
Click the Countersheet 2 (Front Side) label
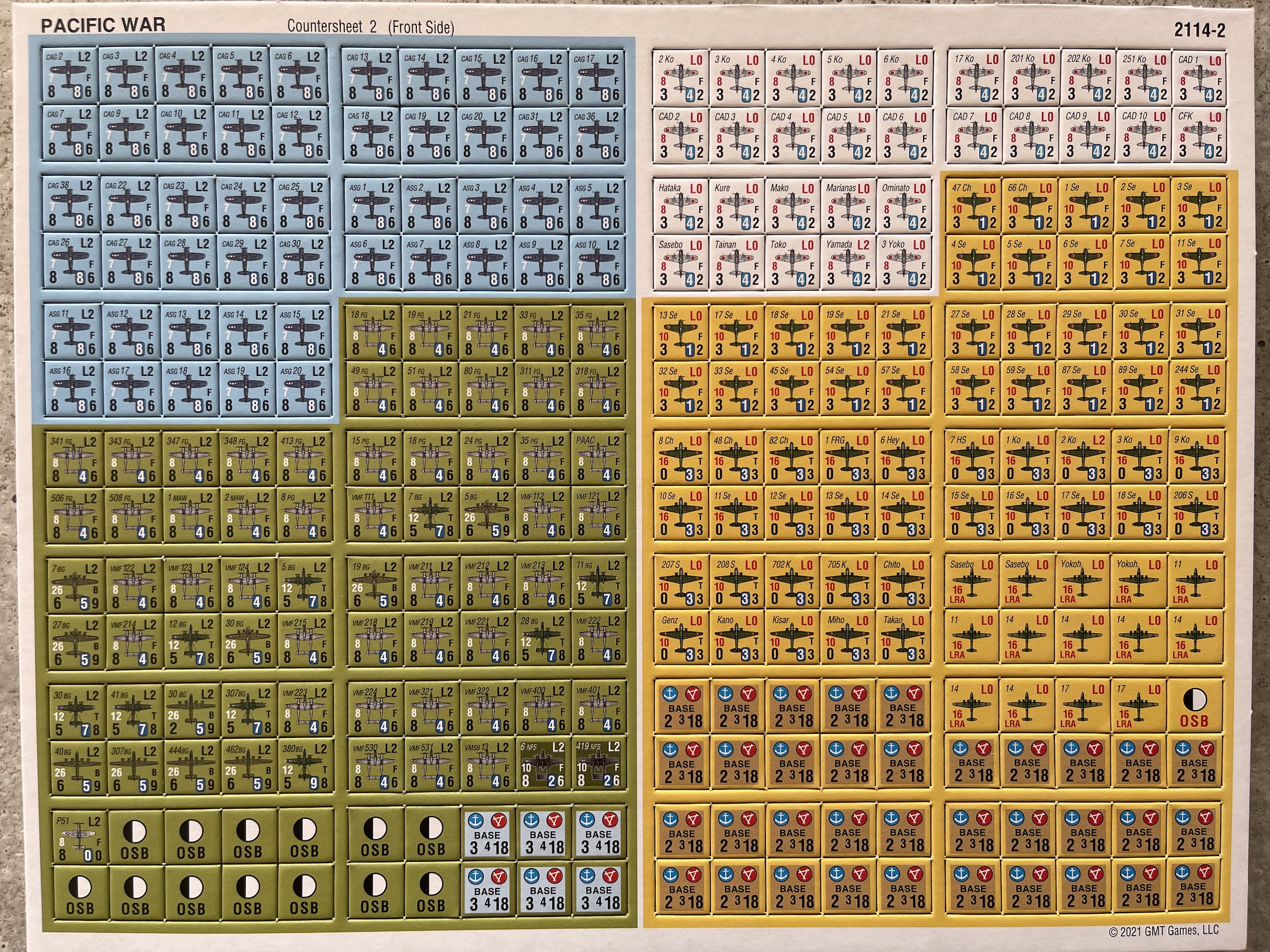[x=370, y=27]
